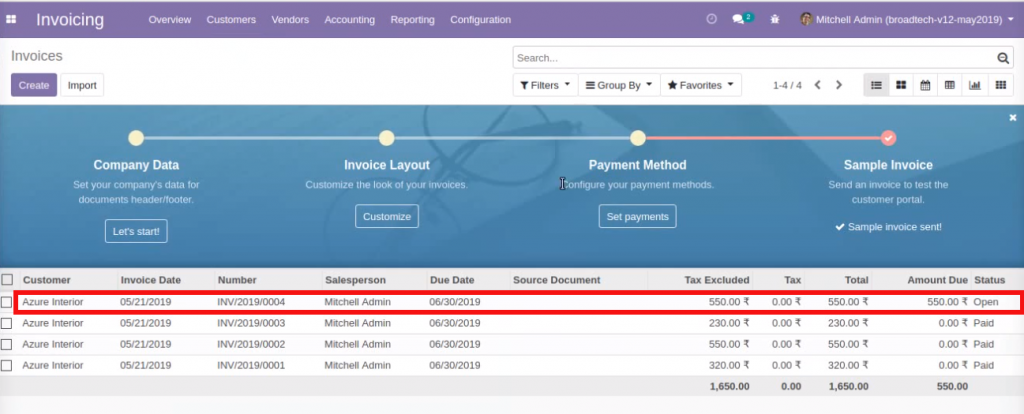The height and width of the screenshot is (414, 1024).
Task: Click the Create button
Action: pos(34,85)
